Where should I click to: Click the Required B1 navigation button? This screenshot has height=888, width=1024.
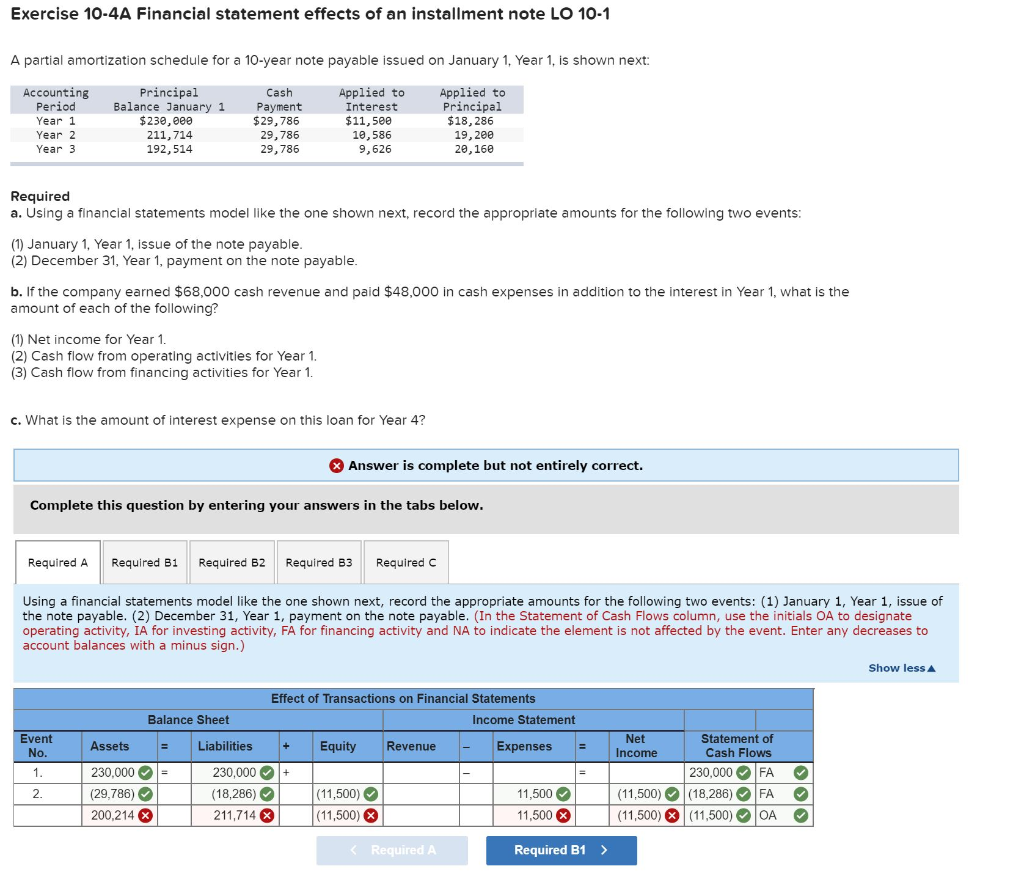pyautogui.click(x=561, y=850)
